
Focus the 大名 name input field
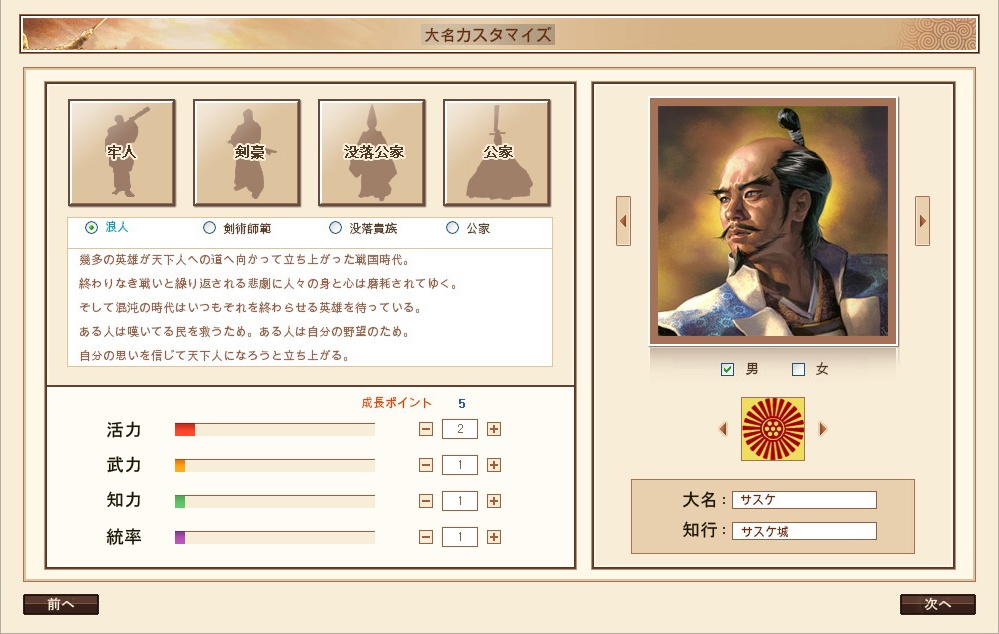pos(804,500)
